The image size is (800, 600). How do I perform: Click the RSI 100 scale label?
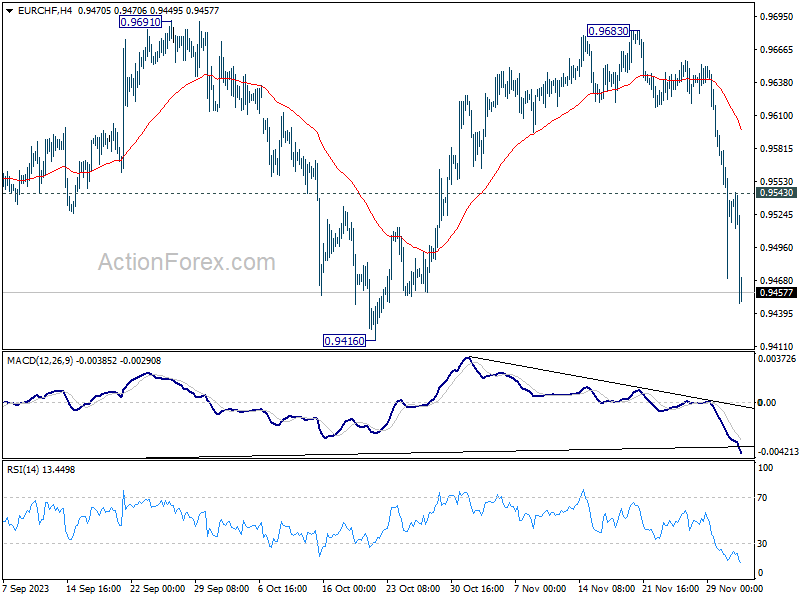pos(765,468)
